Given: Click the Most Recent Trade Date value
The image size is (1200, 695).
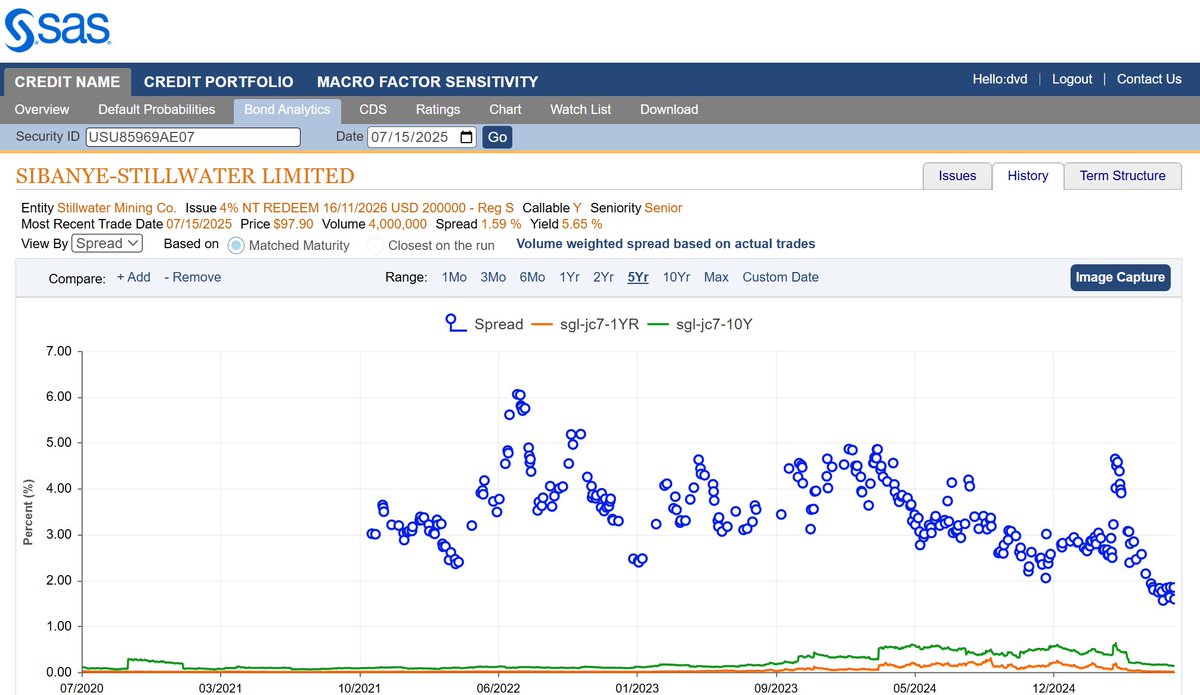Looking at the screenshot, I should (x=198, y=224).
